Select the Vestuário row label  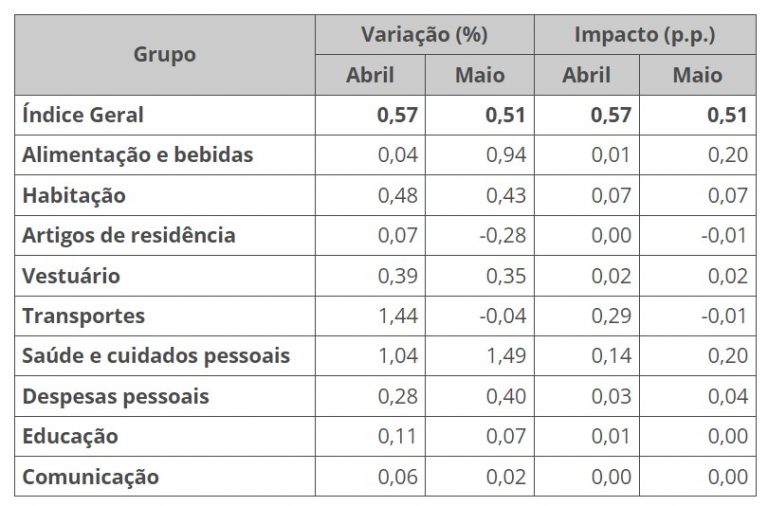pyautogui.click(x=71, y=276)
